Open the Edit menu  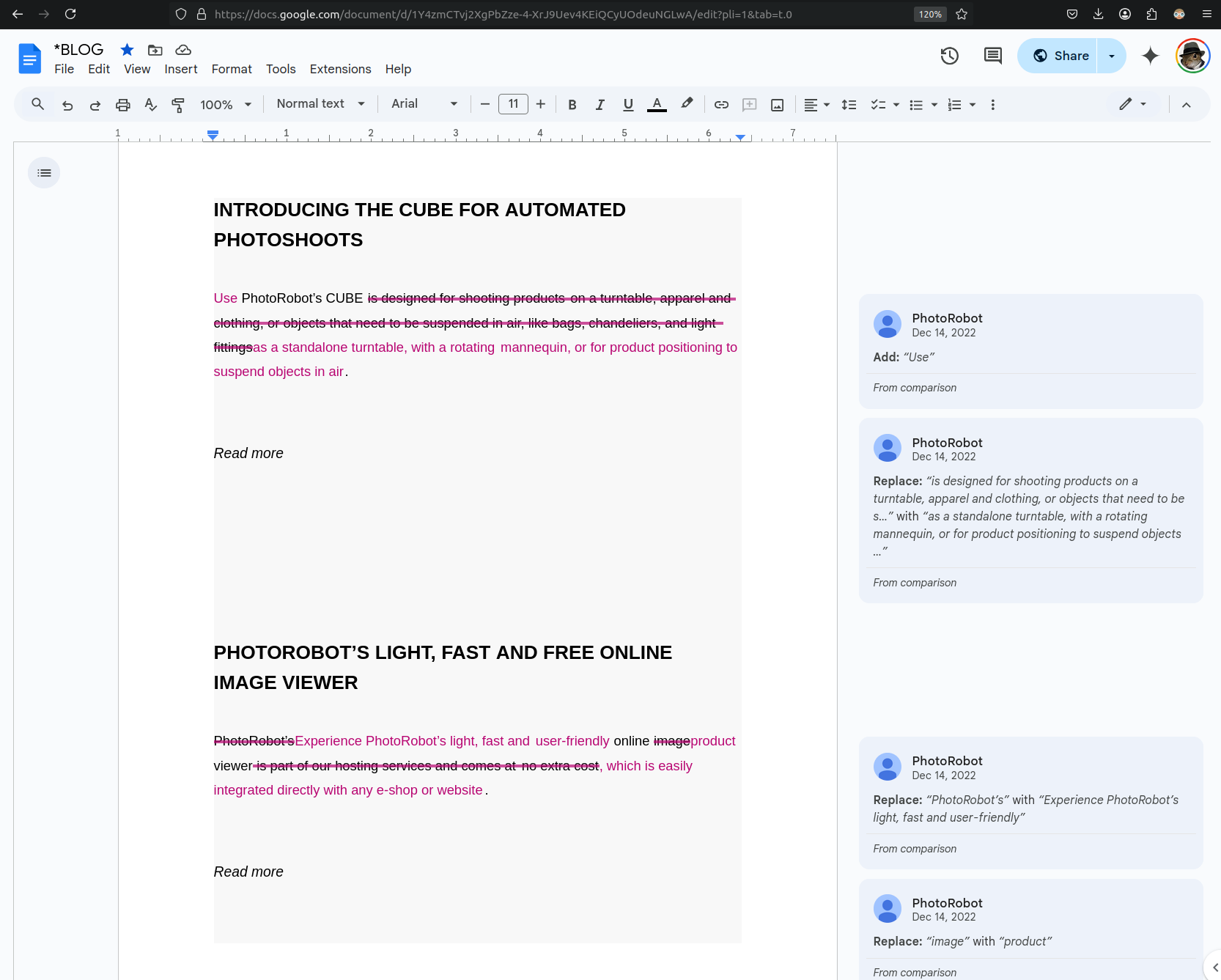(99, 69)
